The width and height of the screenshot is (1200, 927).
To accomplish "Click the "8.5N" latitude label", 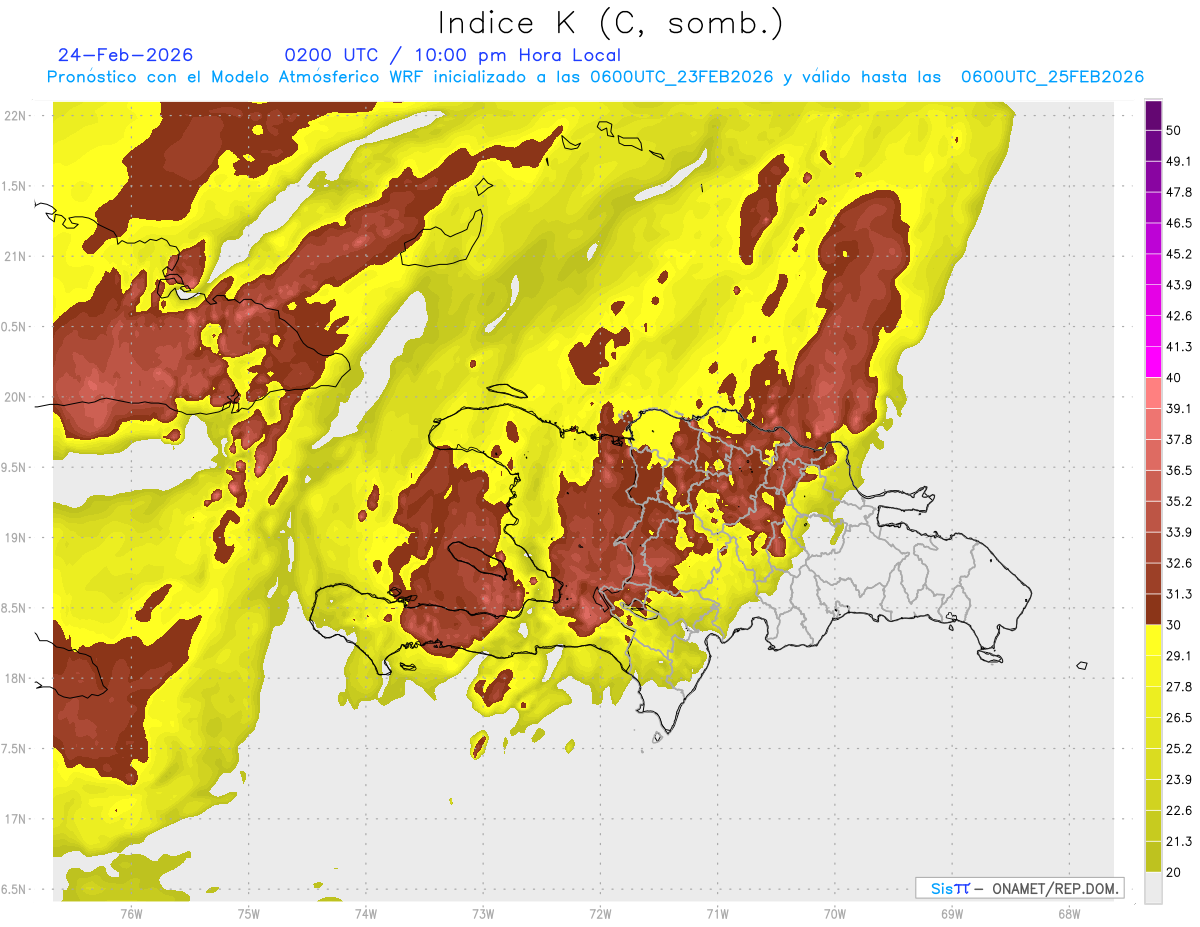I will (x=15, y=608).
